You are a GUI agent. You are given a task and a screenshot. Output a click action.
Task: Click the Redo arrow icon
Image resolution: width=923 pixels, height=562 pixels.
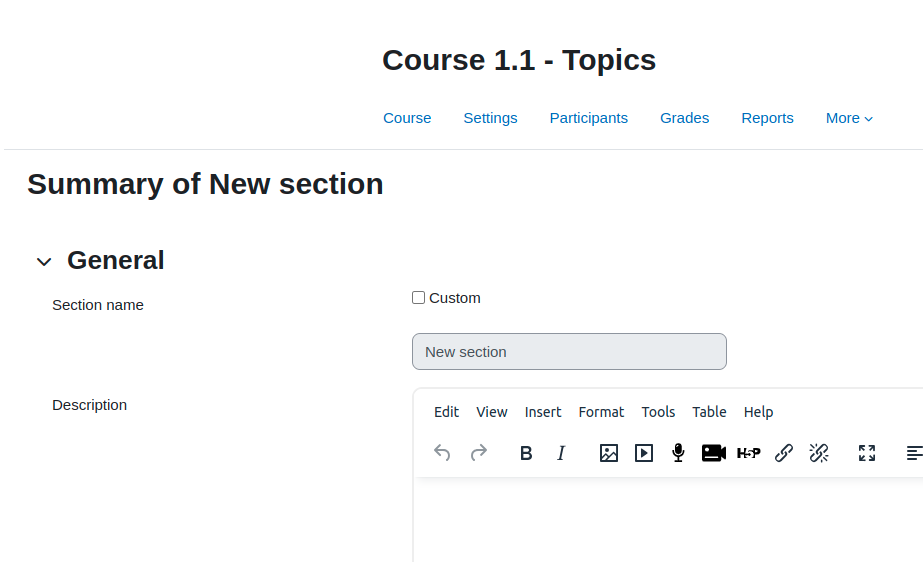479,453
